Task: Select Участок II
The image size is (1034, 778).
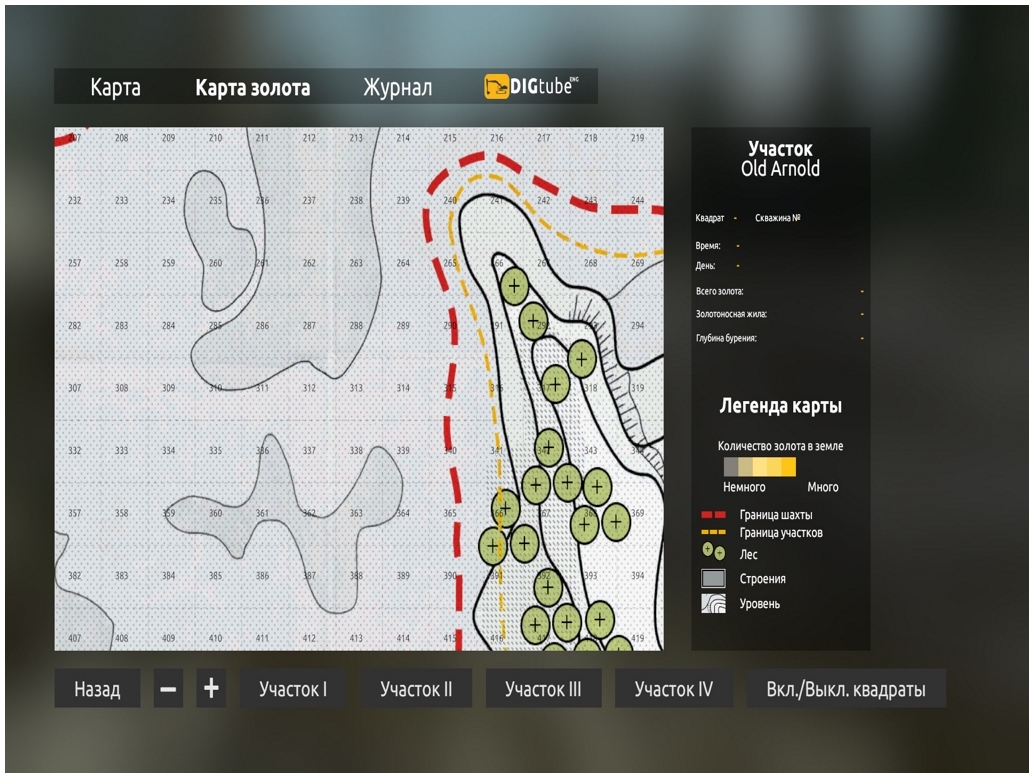Action: (416, 689)
